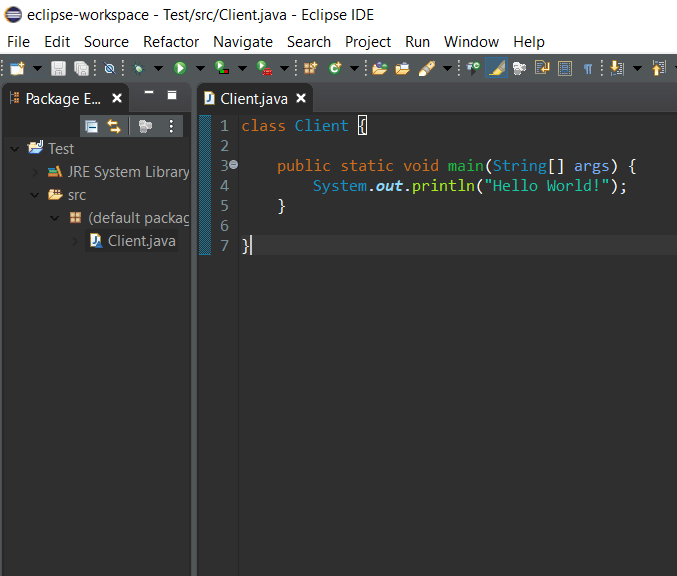677x576 pixels.
Task: Click the Open Task folder icon
Action: click(402, 68)
